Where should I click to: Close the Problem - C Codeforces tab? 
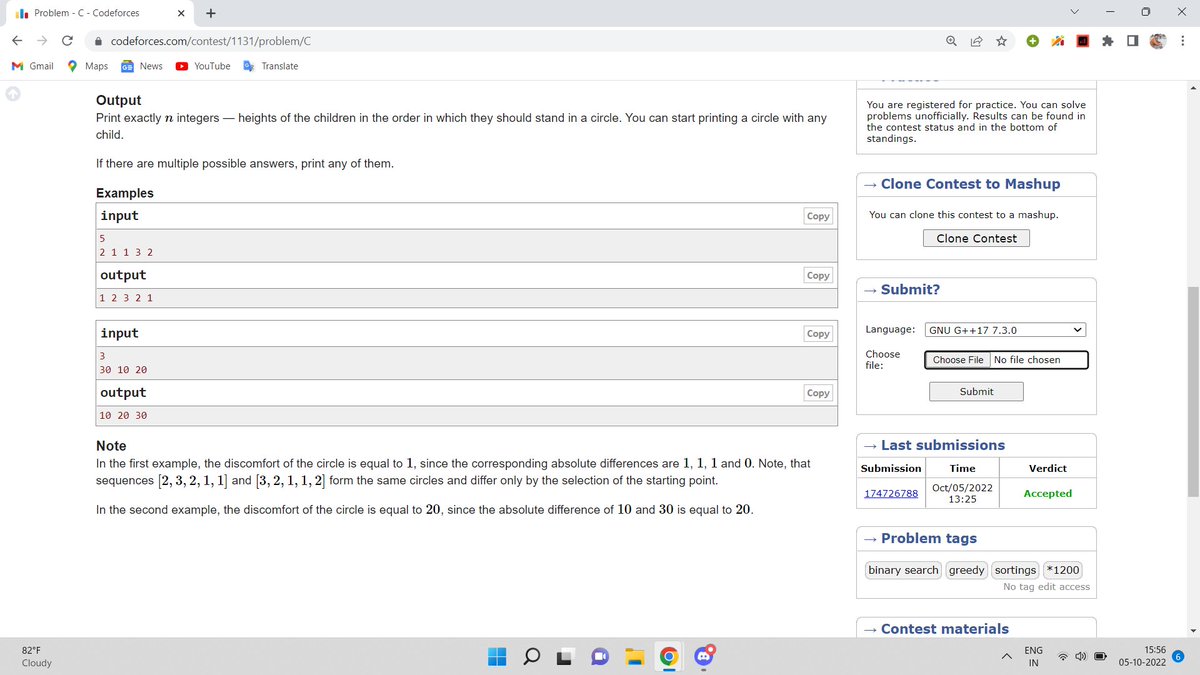click(181, 13)
